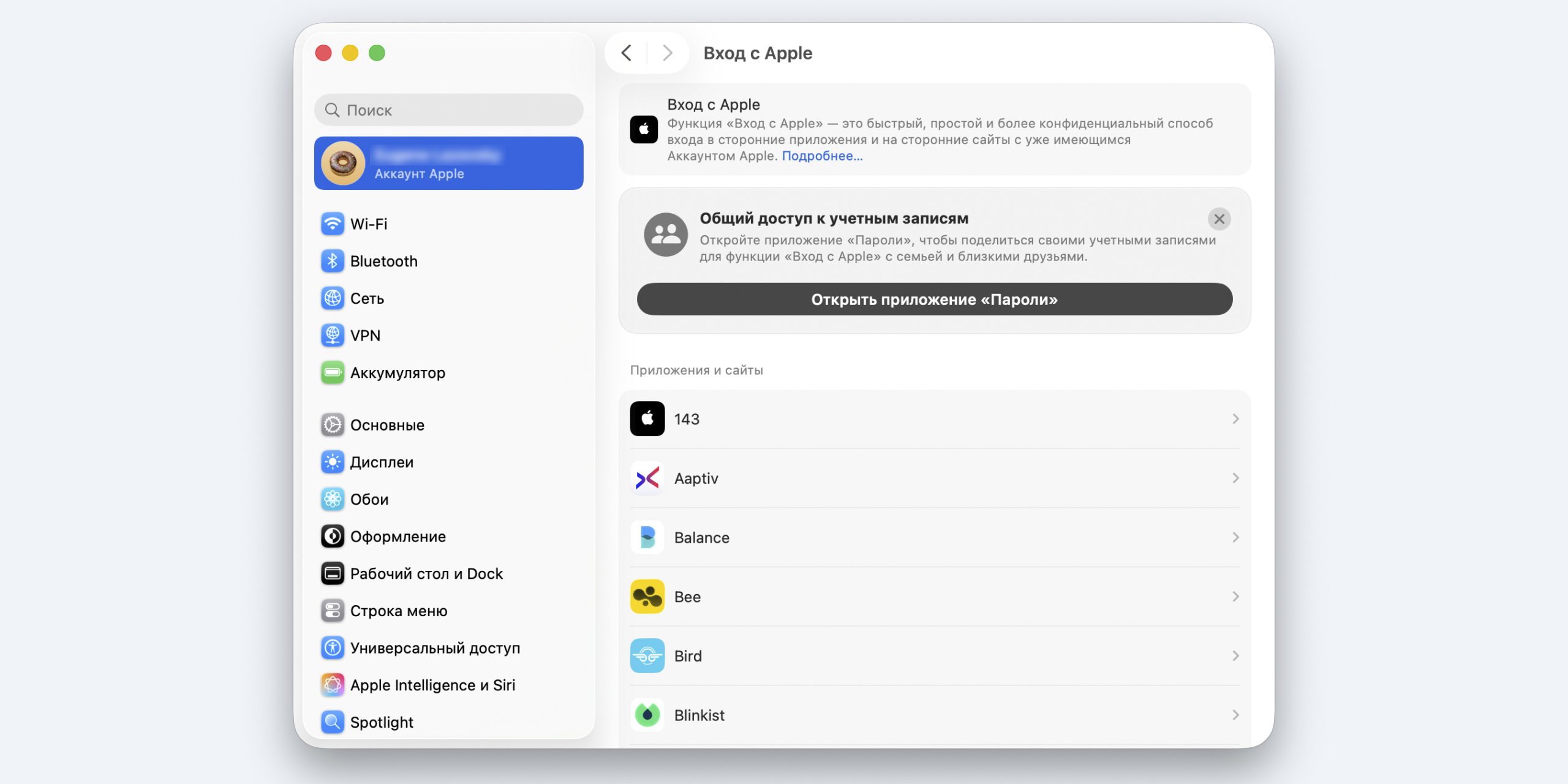Click the Основные gear icon
This screenshot has width=1568, height=784.
point(333,425)
